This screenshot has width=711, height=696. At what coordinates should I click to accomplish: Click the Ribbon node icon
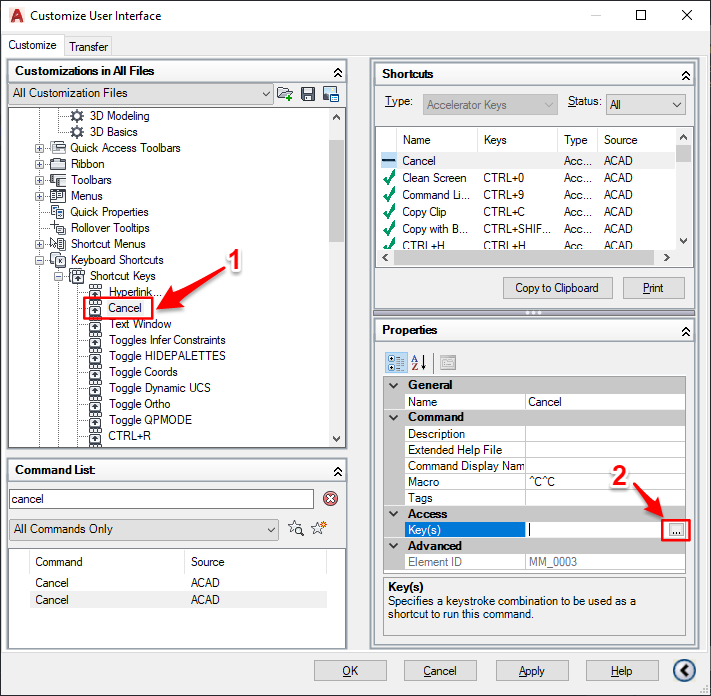point(58,164)
